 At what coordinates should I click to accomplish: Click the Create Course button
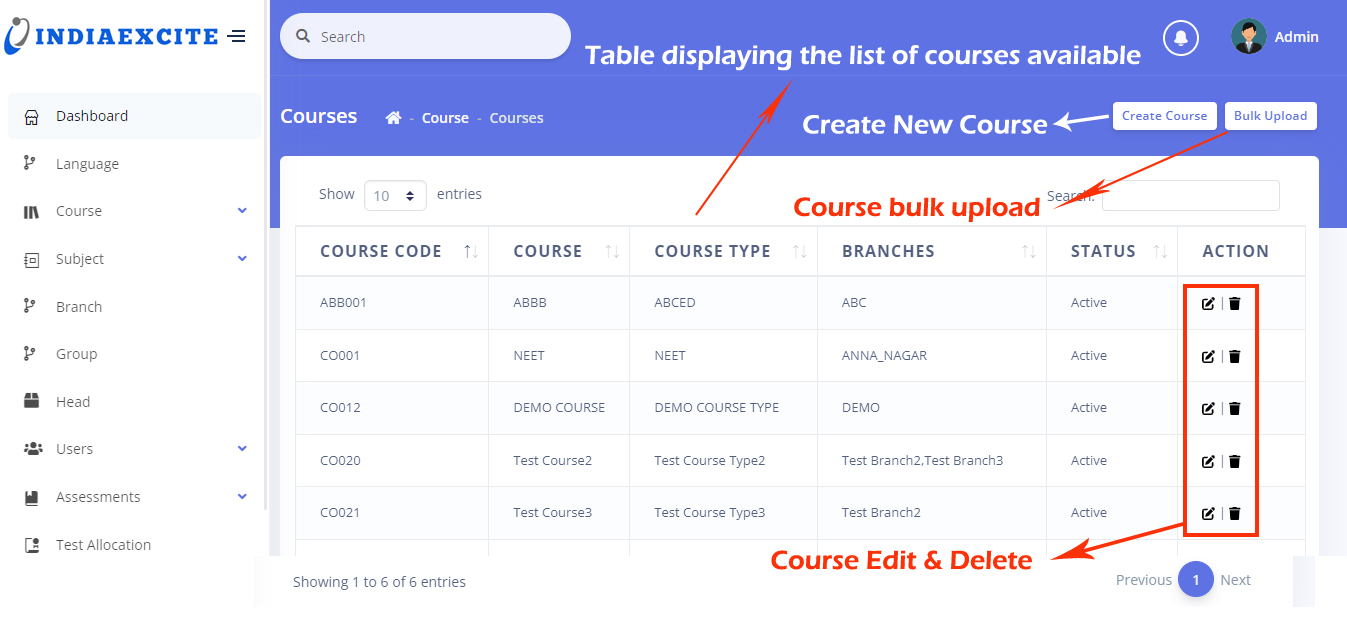tap(1164, 116)
